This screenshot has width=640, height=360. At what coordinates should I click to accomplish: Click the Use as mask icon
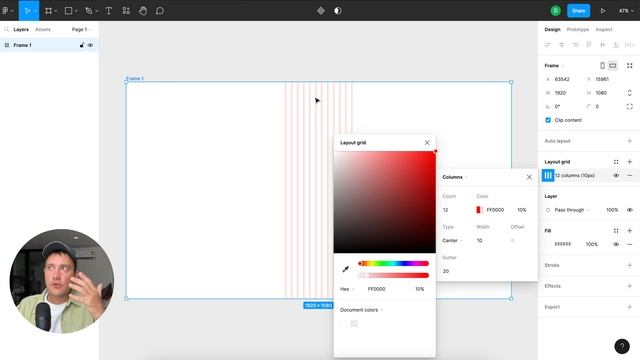[x=338, y=11]
